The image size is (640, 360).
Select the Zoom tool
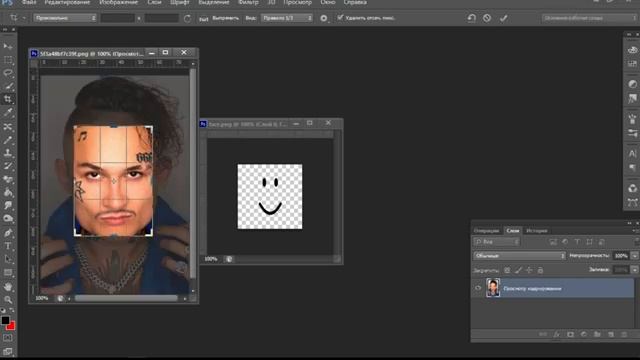(8, 300)
